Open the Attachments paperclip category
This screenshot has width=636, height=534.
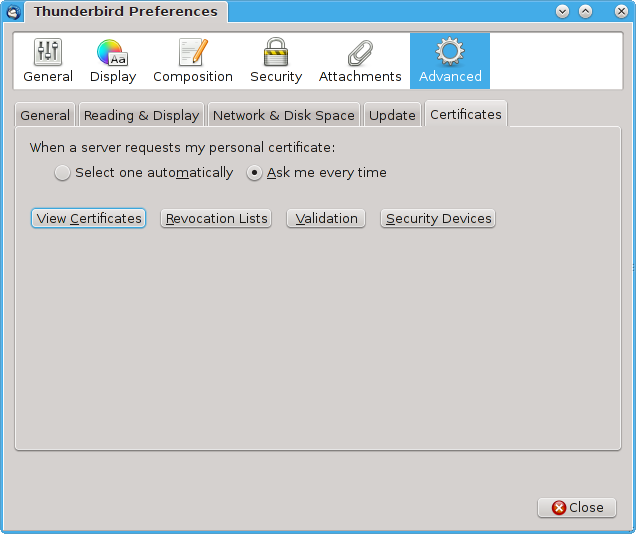tap(360, 61)
